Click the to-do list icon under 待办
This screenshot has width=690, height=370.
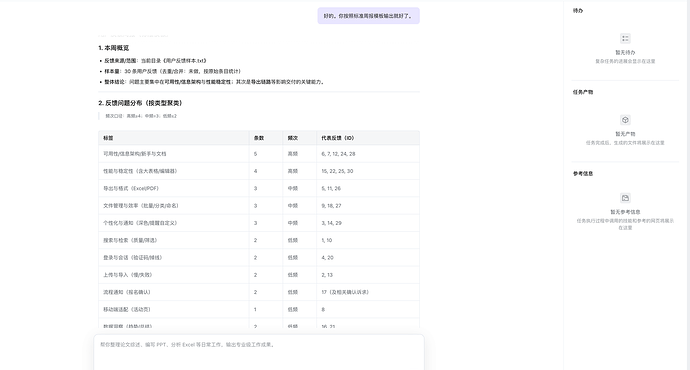coord(625,38)
